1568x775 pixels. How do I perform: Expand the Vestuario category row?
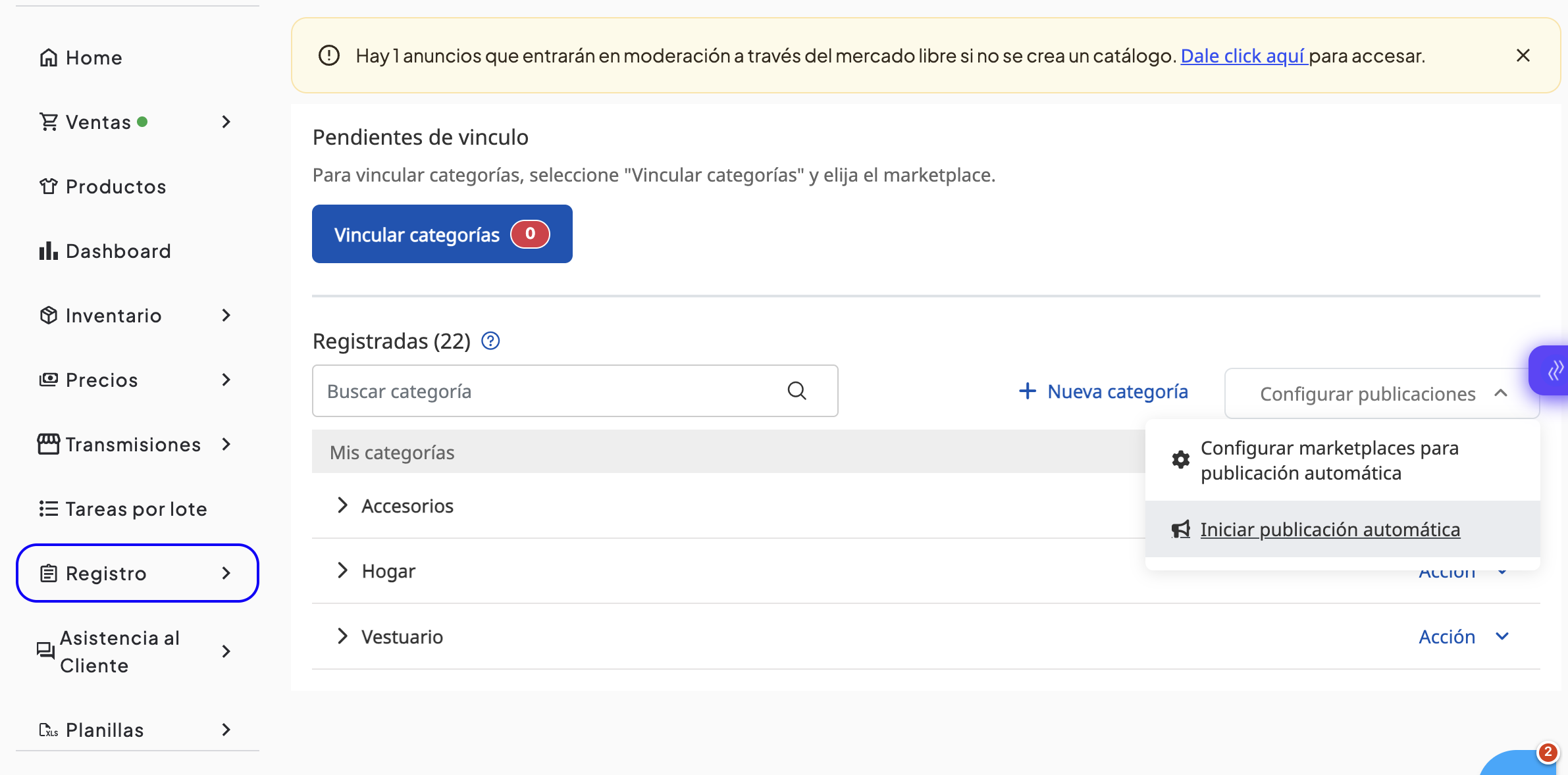(342, 636)
